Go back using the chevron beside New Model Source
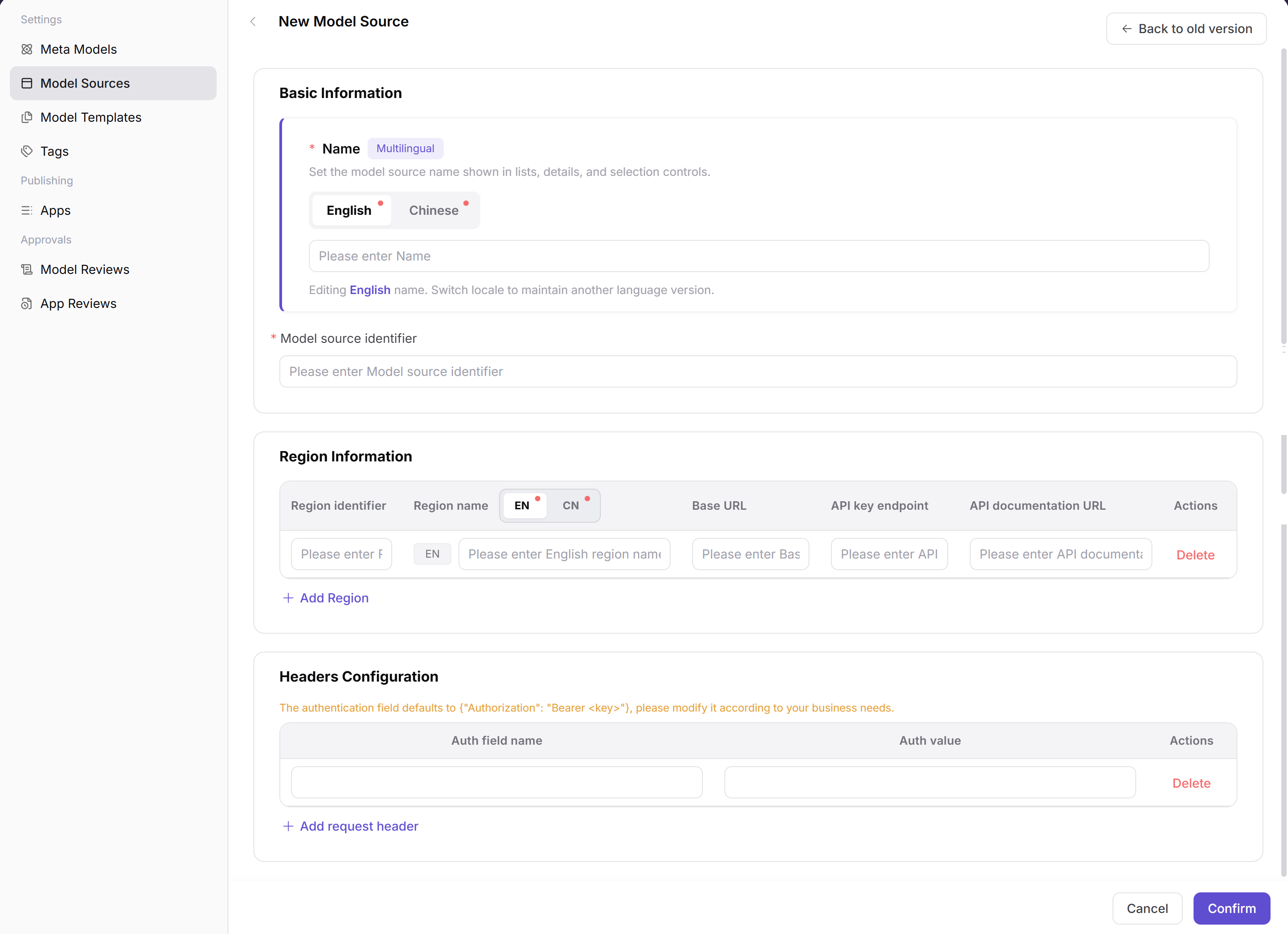1288x934 pixels. click(x=253, y=21)
